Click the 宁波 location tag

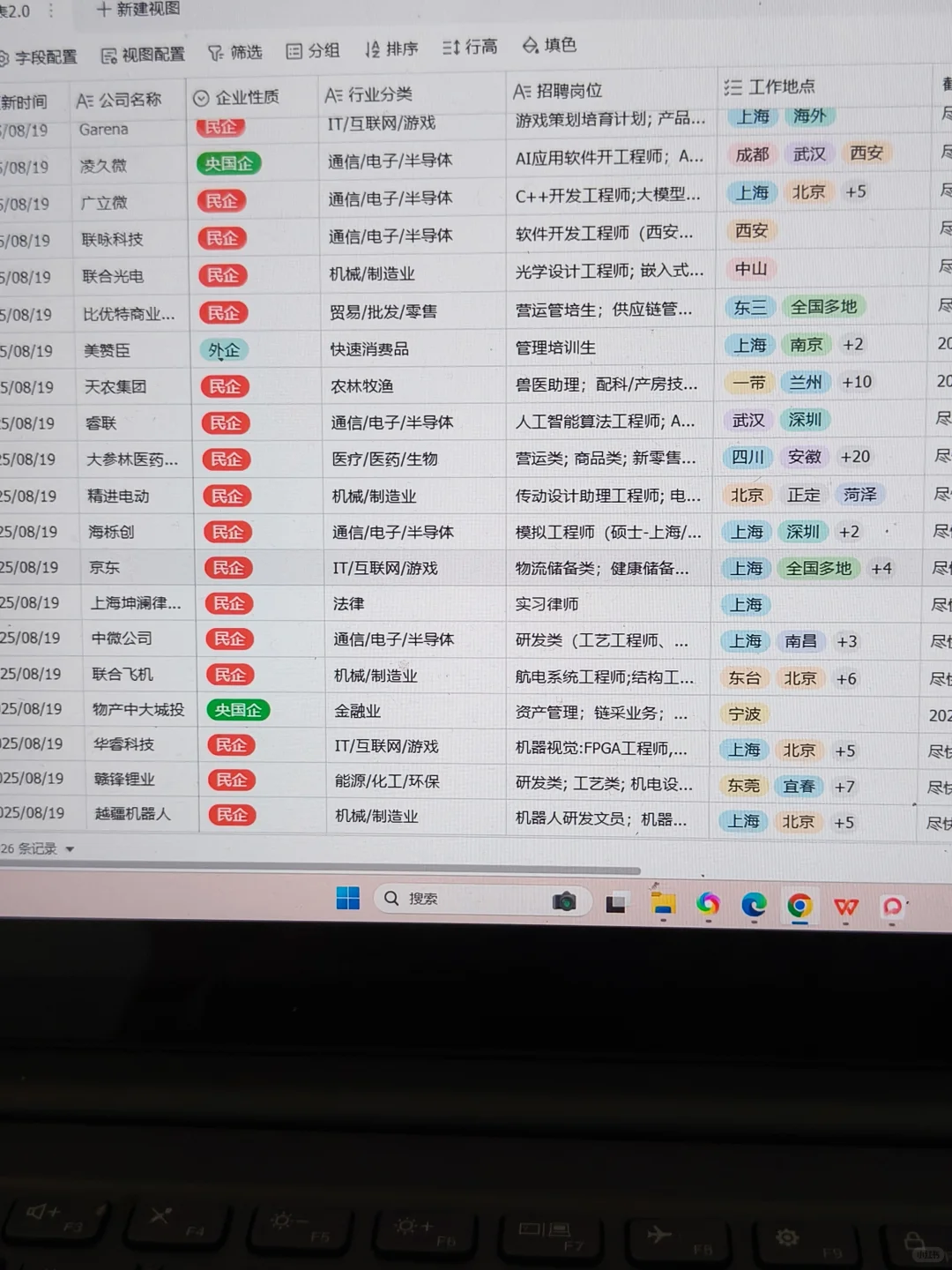point(744,713)
